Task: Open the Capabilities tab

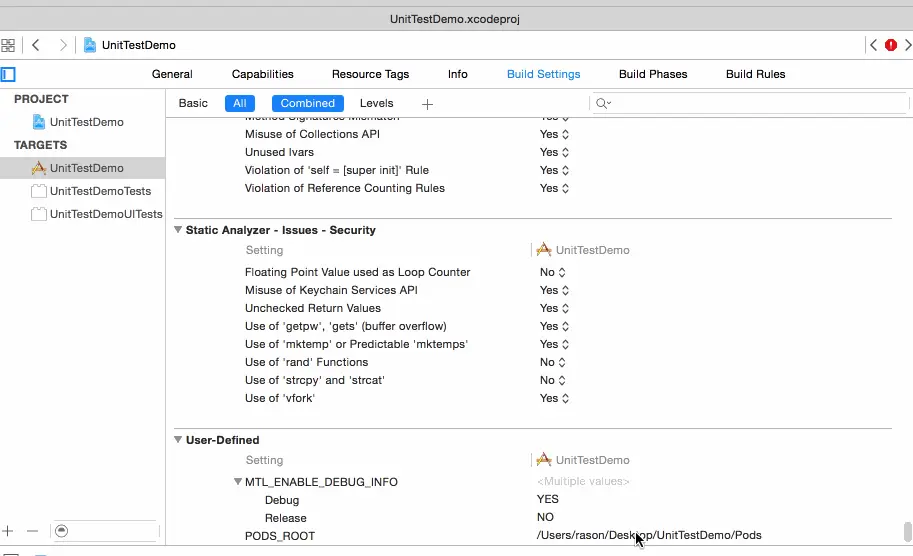Action: click(263, 74)
